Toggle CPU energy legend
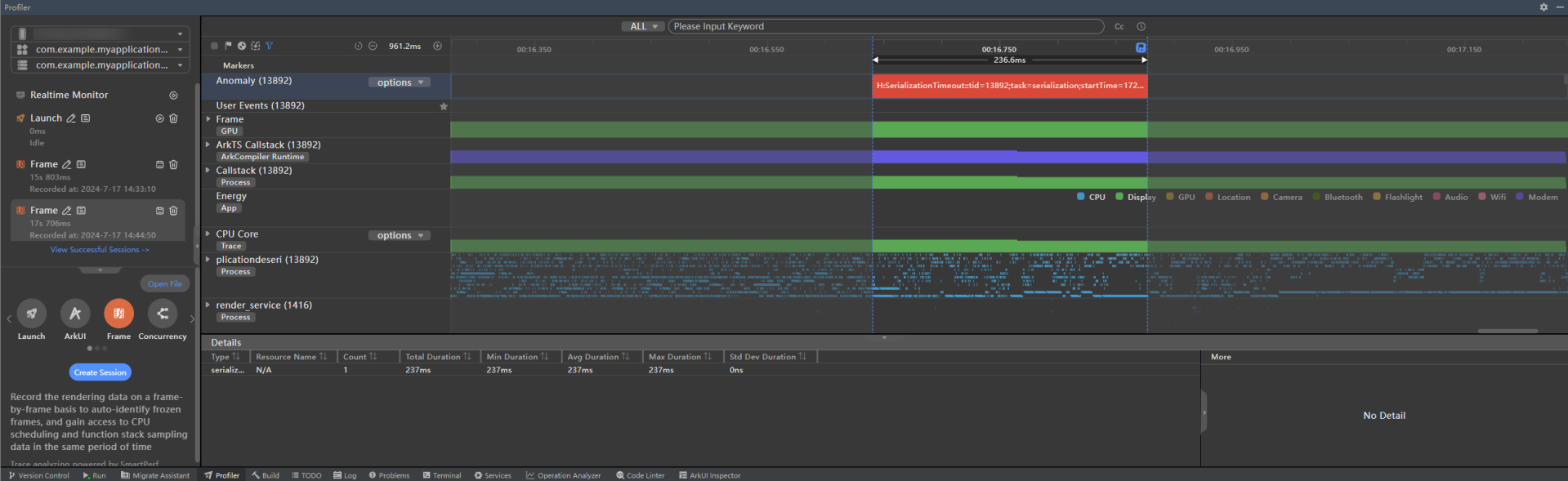The width and height of the screenshot is (1568, 481). point(1092,197)
